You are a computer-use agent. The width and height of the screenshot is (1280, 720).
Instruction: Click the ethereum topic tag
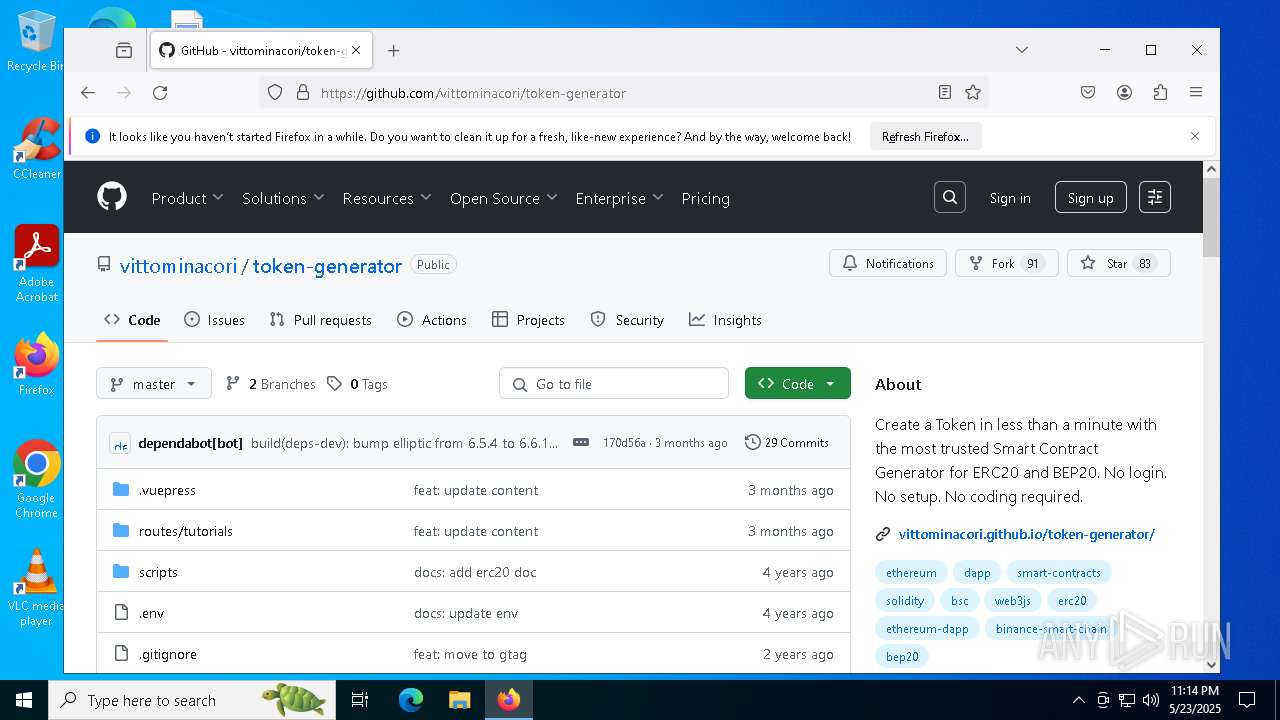911,573
